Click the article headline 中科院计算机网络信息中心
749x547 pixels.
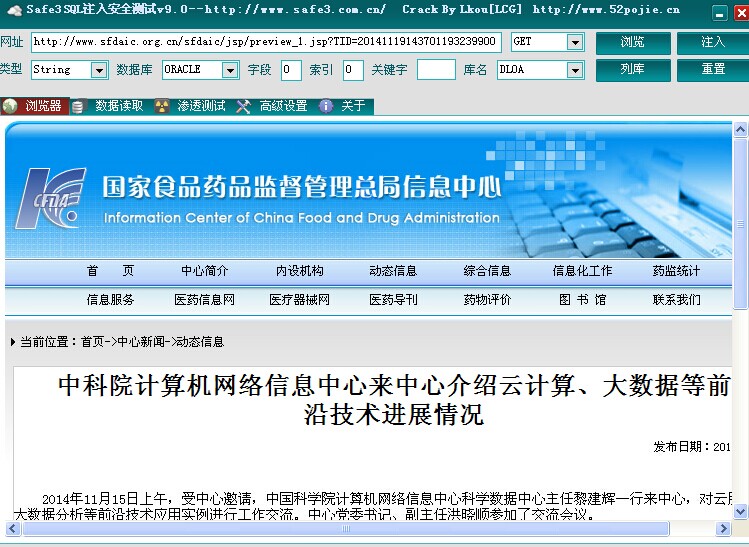pos(394,399)
